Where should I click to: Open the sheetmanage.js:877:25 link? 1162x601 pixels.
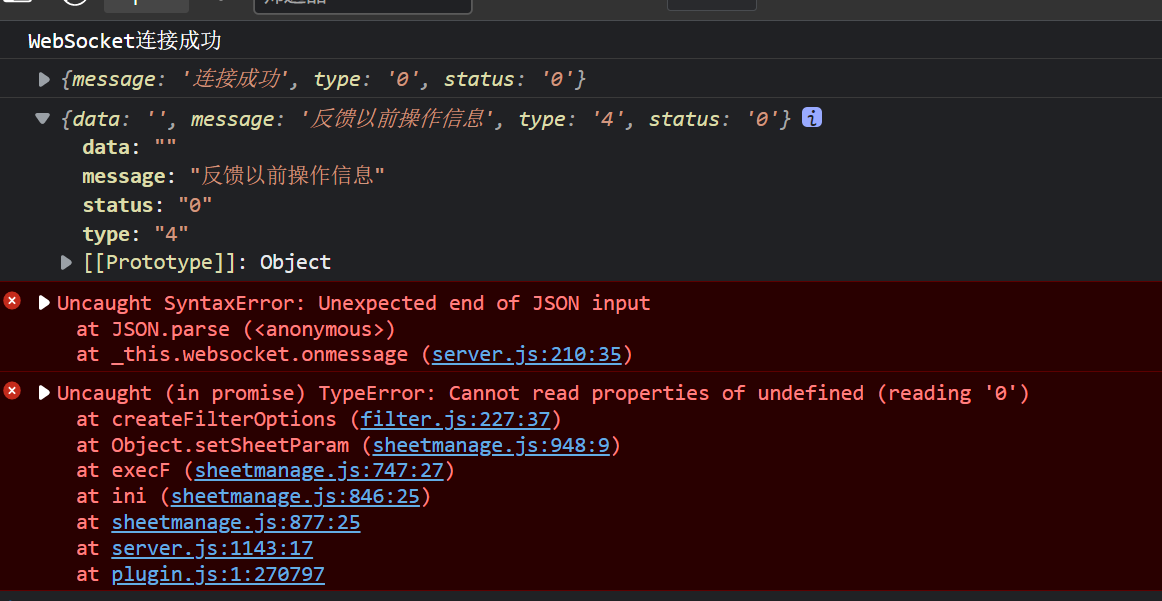point(235,522)
